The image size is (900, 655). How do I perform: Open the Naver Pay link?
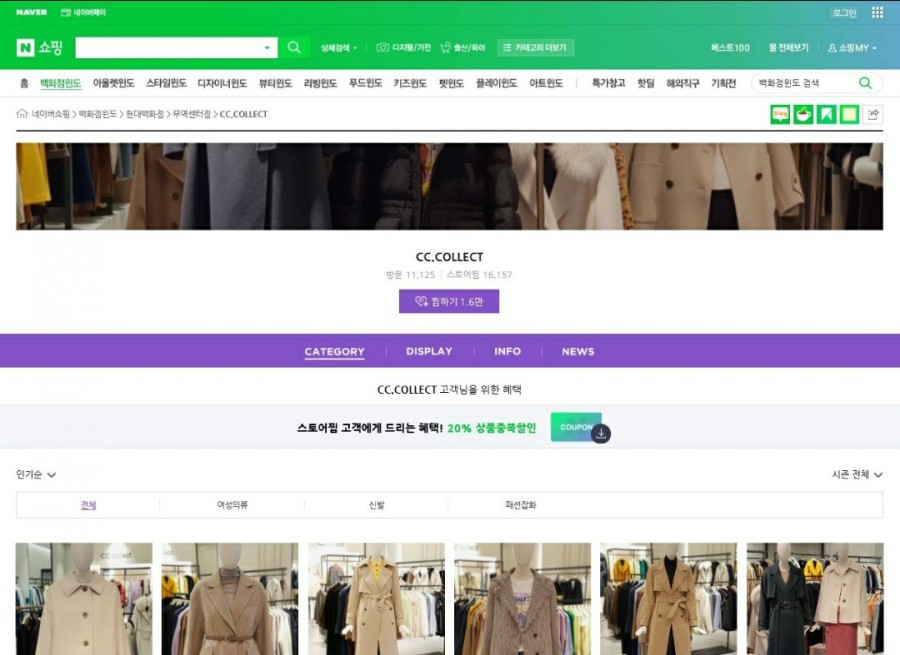(x=83, y=12)
